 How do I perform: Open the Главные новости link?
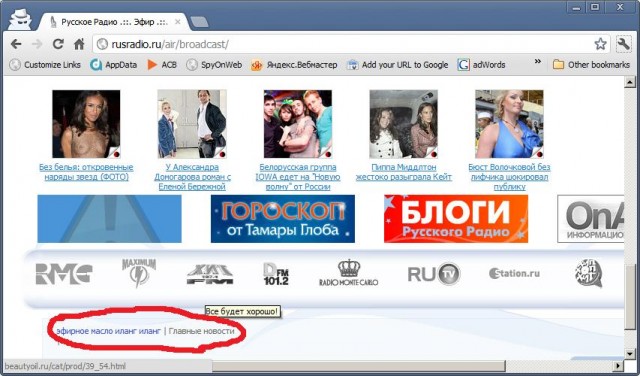point(202,331)
